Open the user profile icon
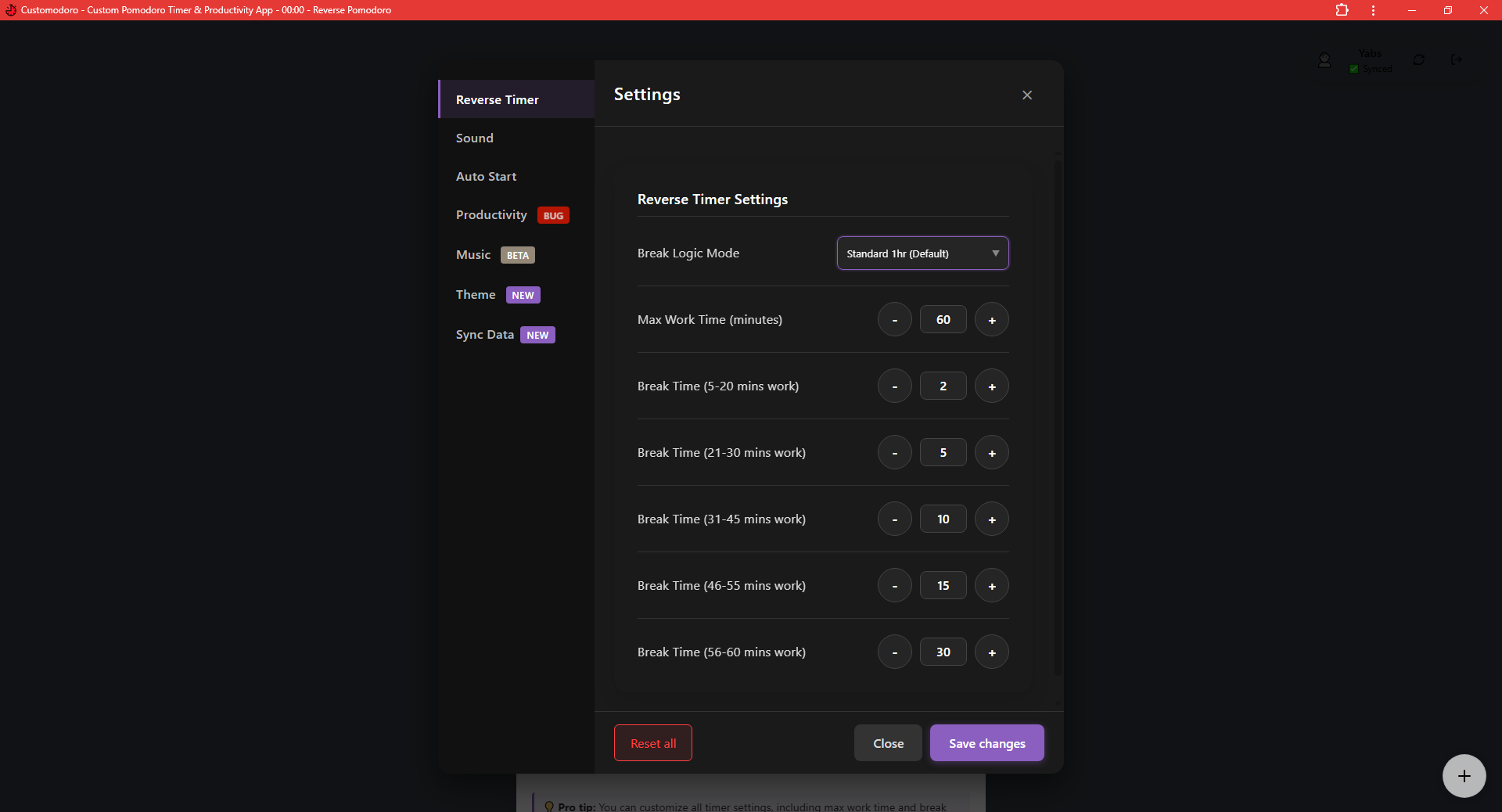The image size is (1502, 812). tap(1324, 60)
